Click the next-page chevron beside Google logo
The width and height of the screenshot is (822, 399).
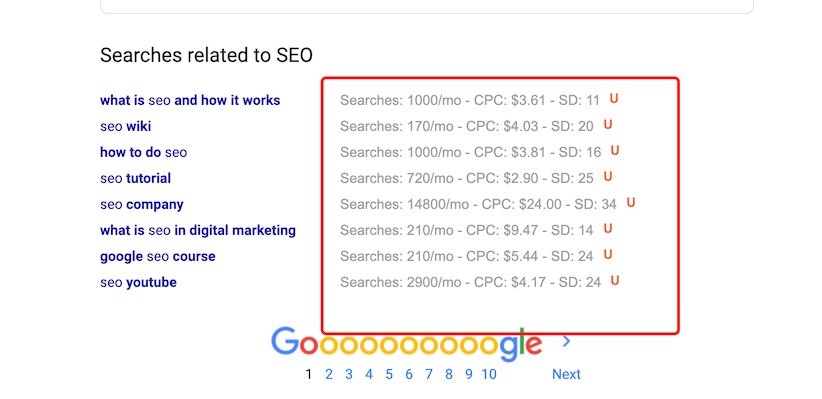pyautogui.click(x=566, y=342)
